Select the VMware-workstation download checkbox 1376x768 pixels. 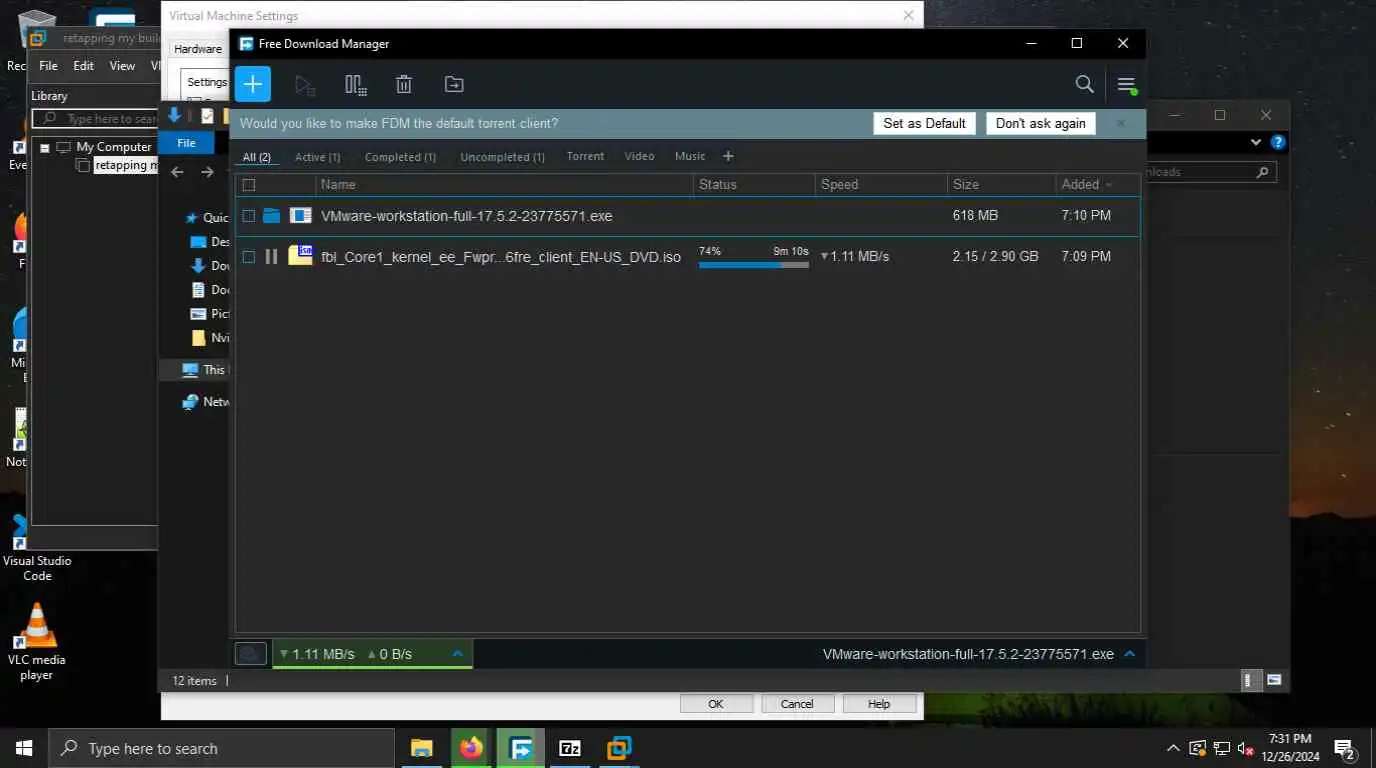click(x=249, y=216)
